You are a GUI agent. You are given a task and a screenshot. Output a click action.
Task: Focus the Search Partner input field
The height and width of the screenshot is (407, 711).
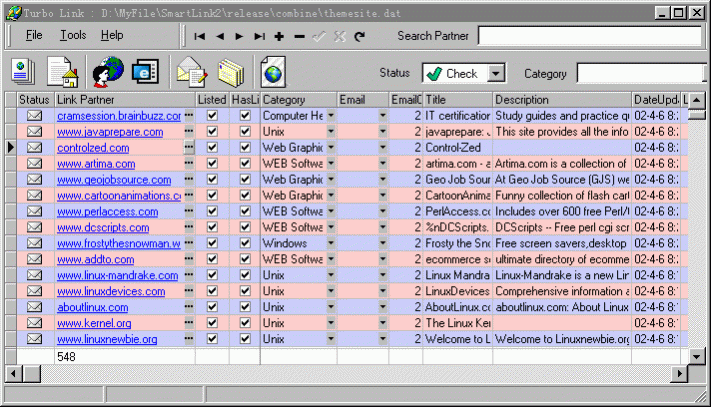[x=590, y=36]
